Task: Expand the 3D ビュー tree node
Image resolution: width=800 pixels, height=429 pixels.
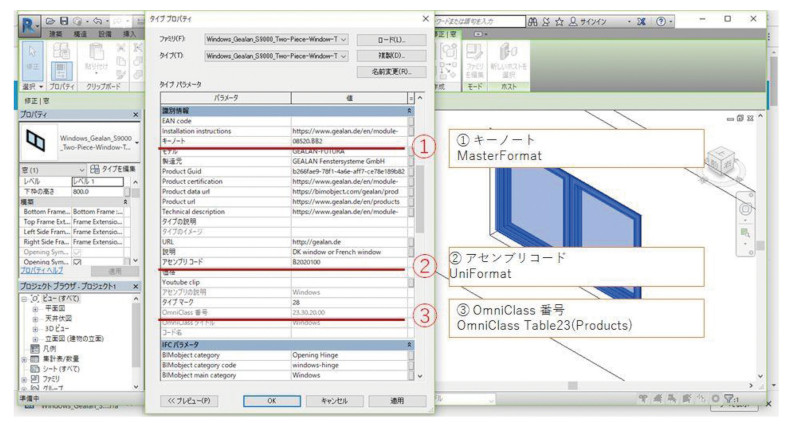Action: tap(35, 329)
